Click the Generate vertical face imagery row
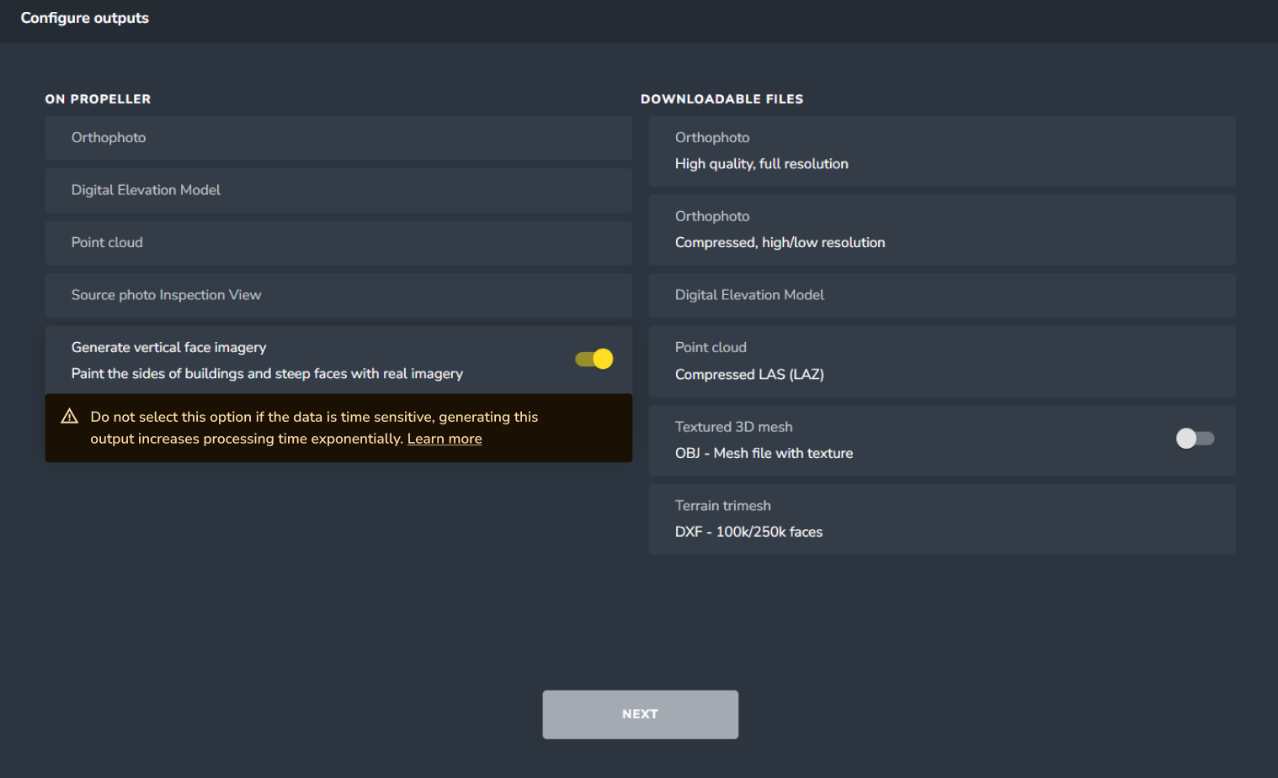 pyautogui.click(x=300, y=358)
